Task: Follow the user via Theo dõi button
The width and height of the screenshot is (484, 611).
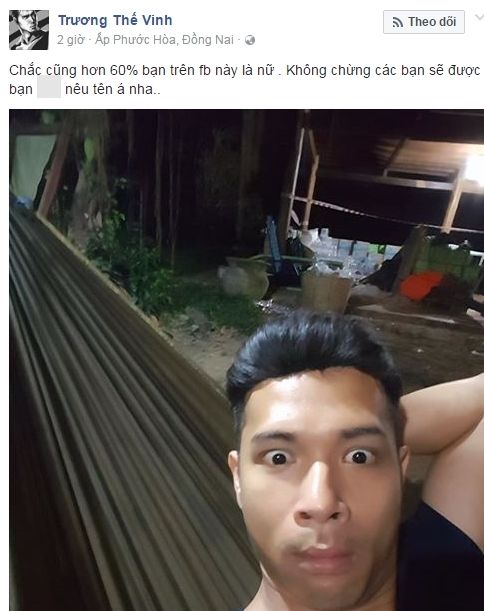Action: pyautogui.click(x=424, y=22)
